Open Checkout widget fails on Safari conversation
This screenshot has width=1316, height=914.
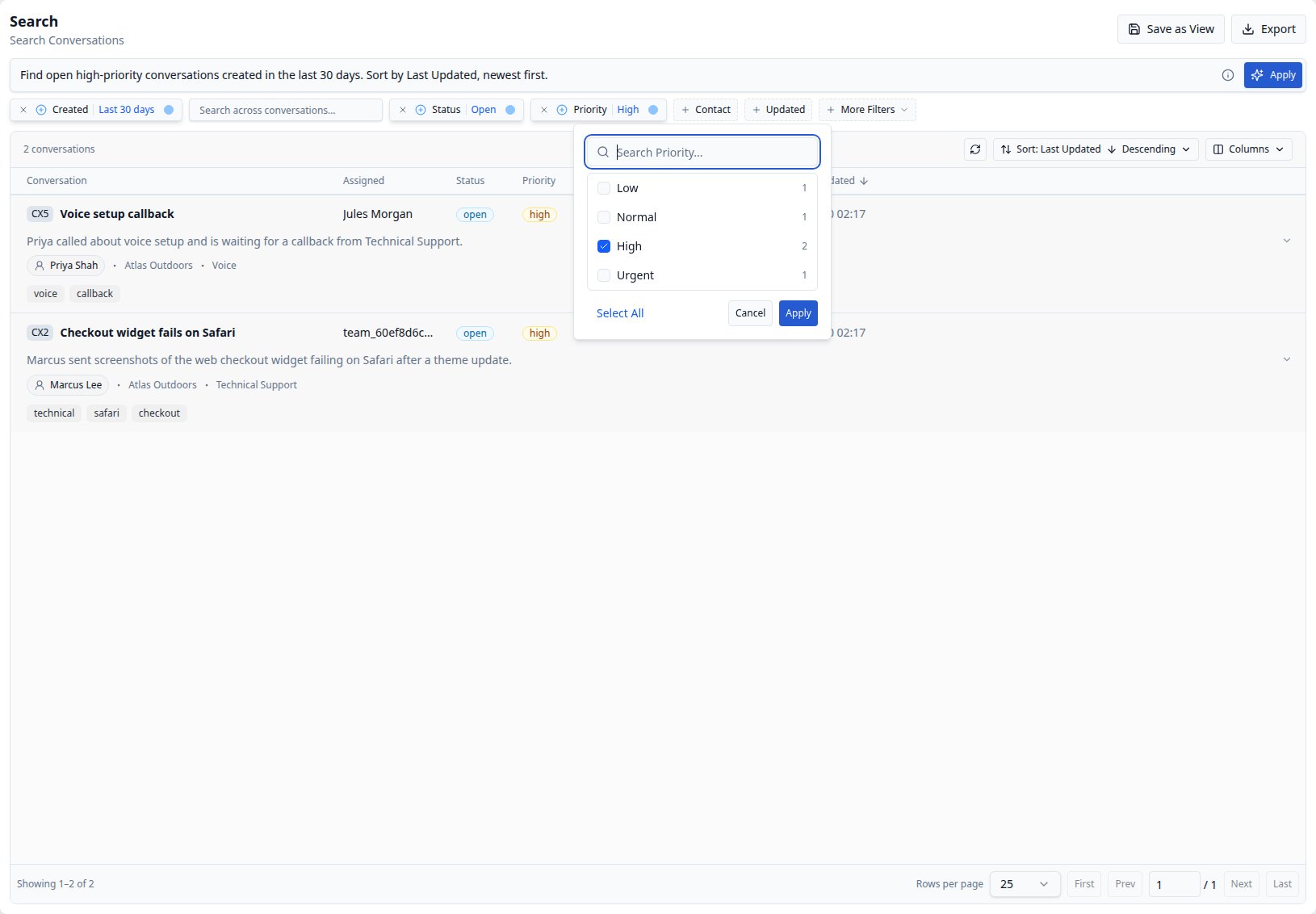coord(148,333)
